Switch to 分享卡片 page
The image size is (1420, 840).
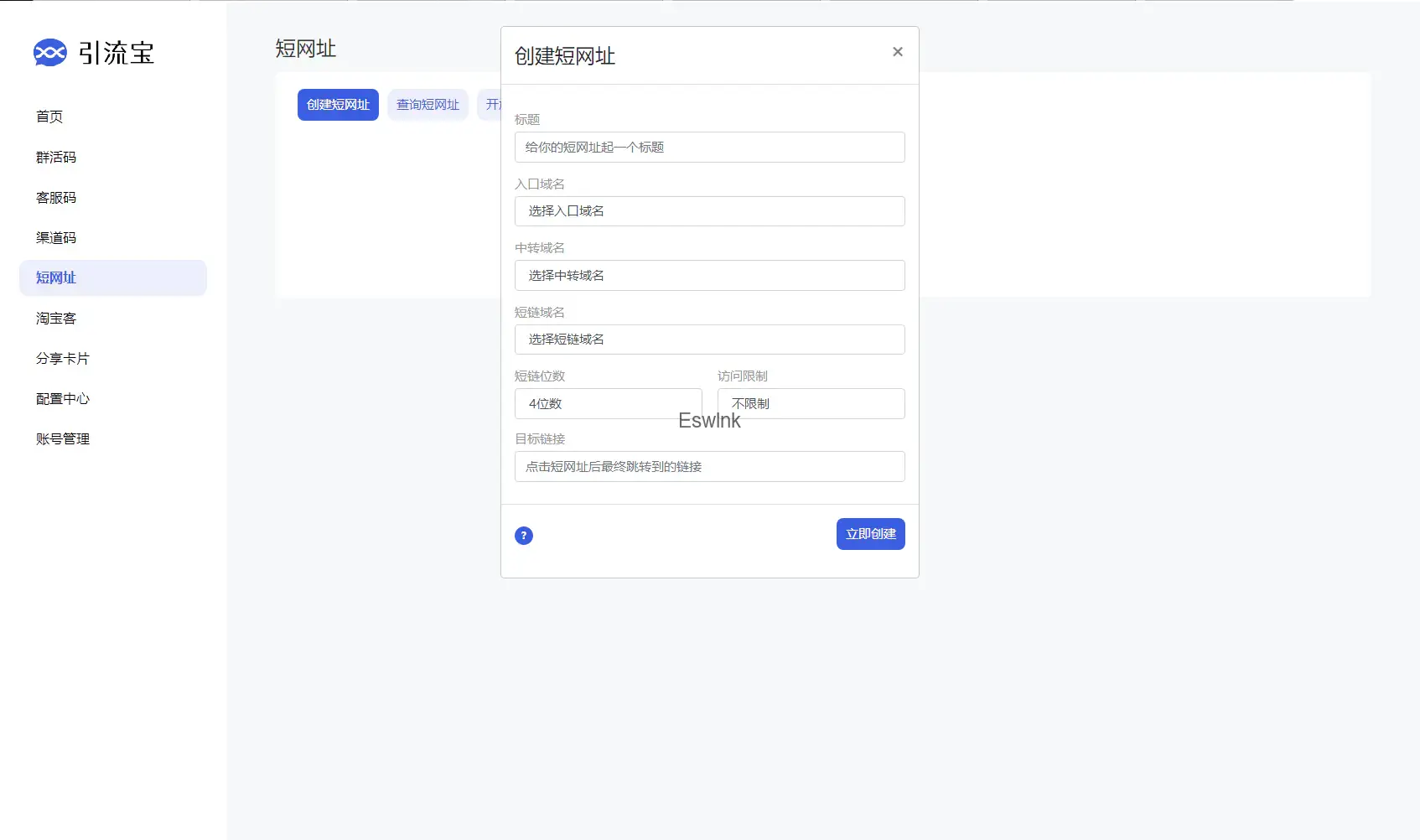pyautogui.click(x=63, y=359)
